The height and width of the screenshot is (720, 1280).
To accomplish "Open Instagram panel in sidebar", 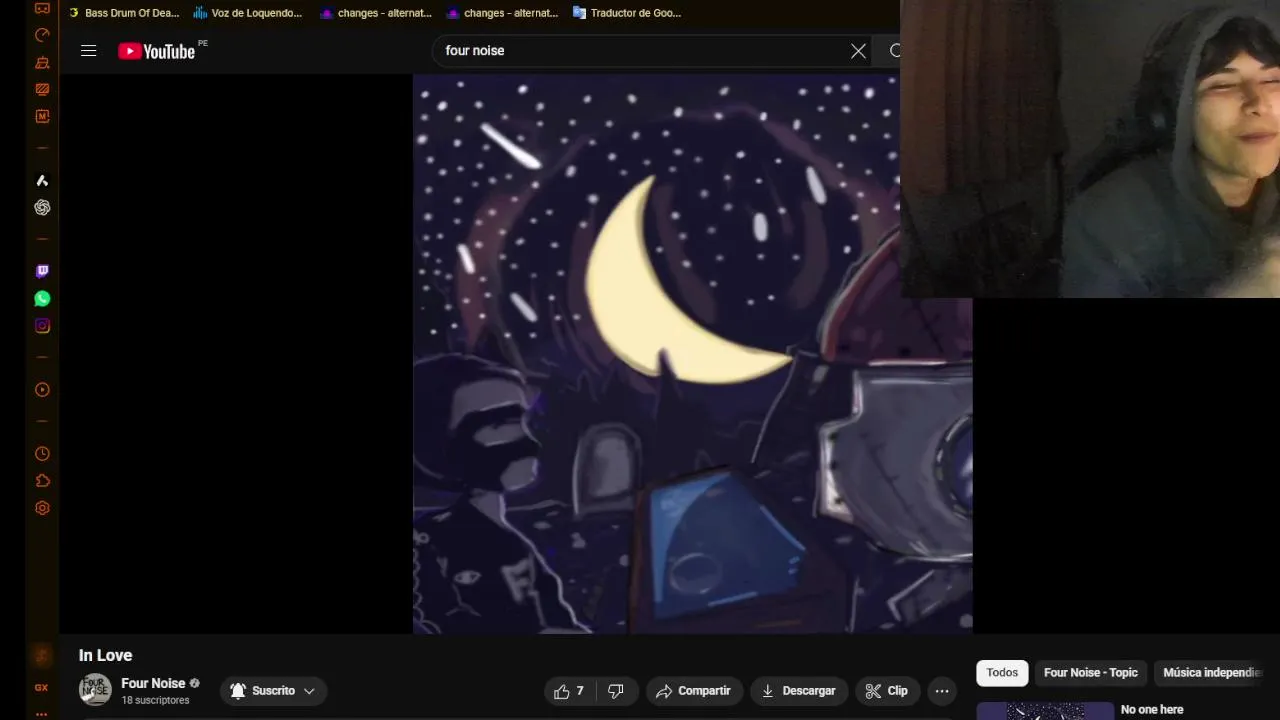I will coord(42,326).
